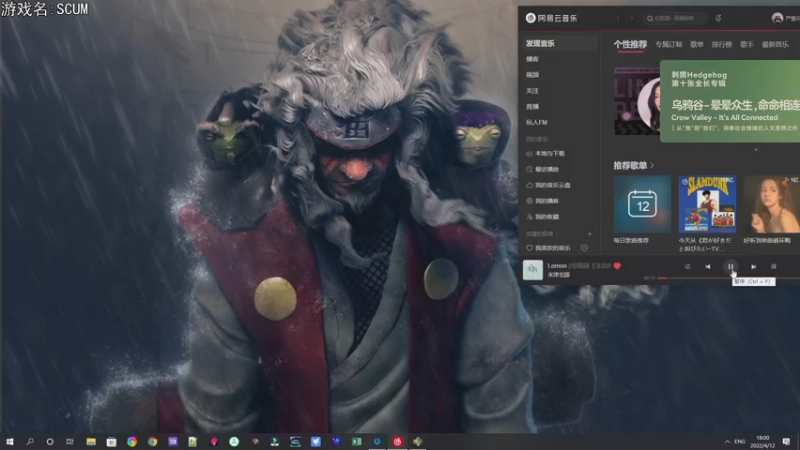Open the 每日歌曲推荐 calendar card
Image resolution: width=800 pixels, height=450 pixels.
(x=642, y=204)
